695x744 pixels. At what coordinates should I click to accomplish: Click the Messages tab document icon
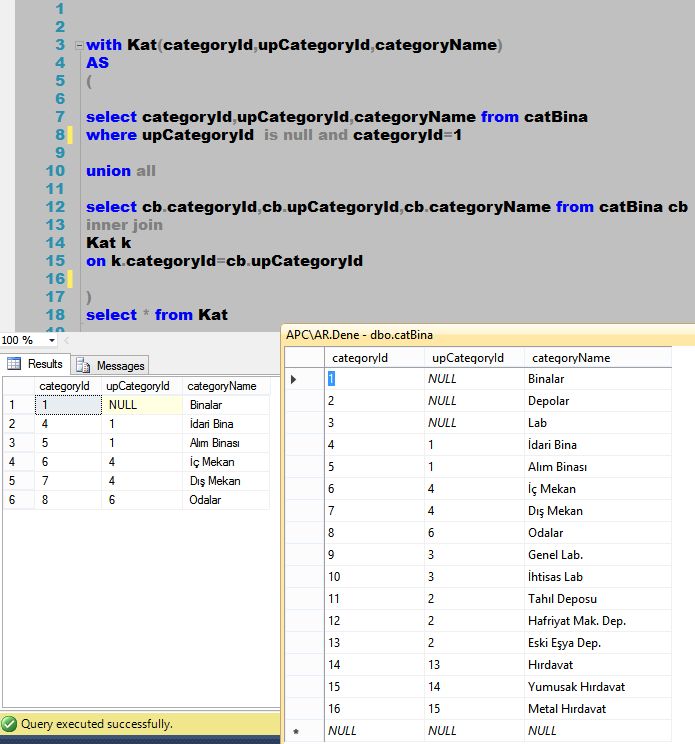pos(83,365)
